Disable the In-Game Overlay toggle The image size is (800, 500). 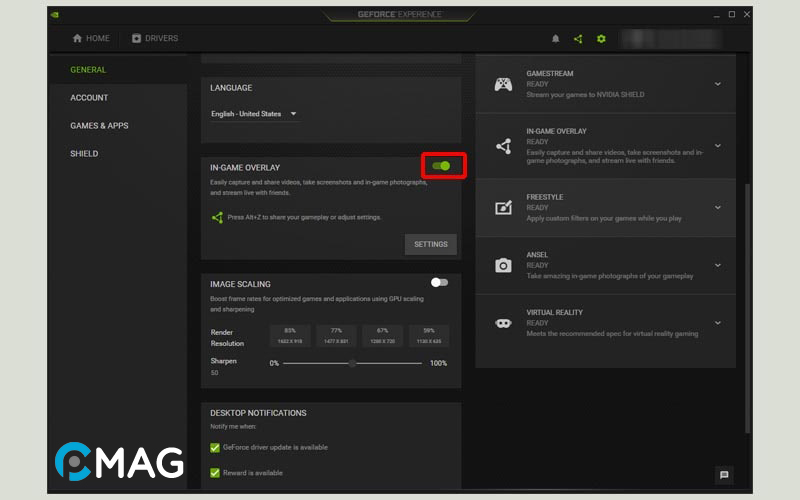point(441,166)
